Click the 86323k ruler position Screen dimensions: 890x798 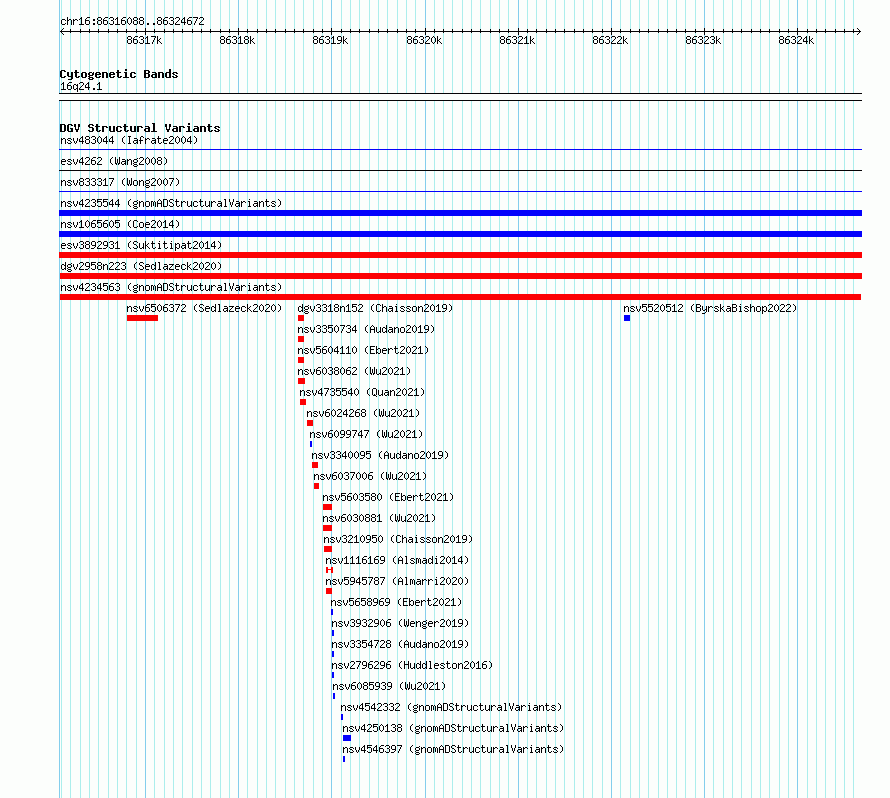coord(703,40)
